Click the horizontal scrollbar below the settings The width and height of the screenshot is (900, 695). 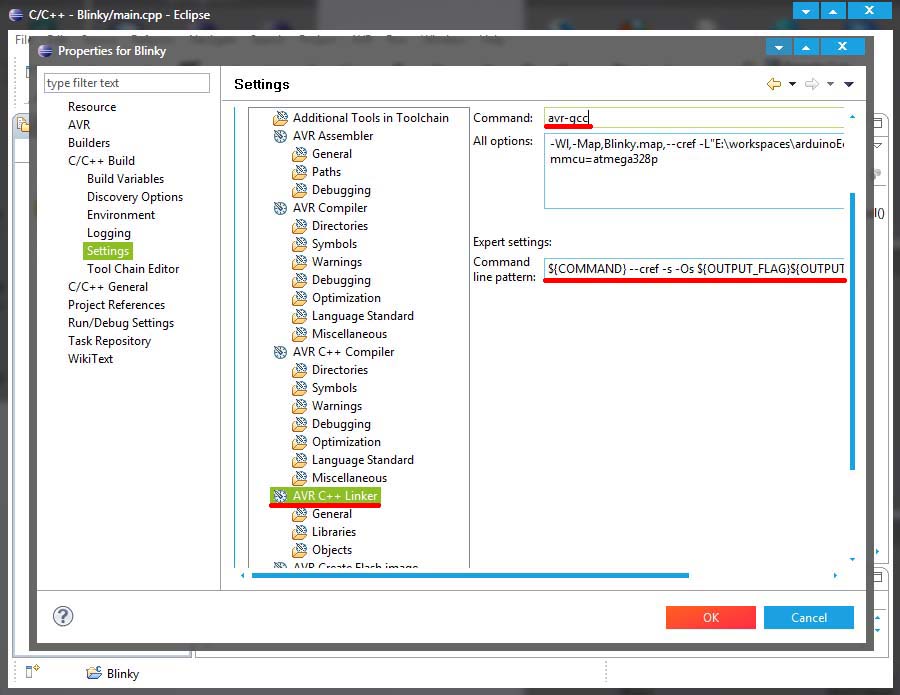470,575
